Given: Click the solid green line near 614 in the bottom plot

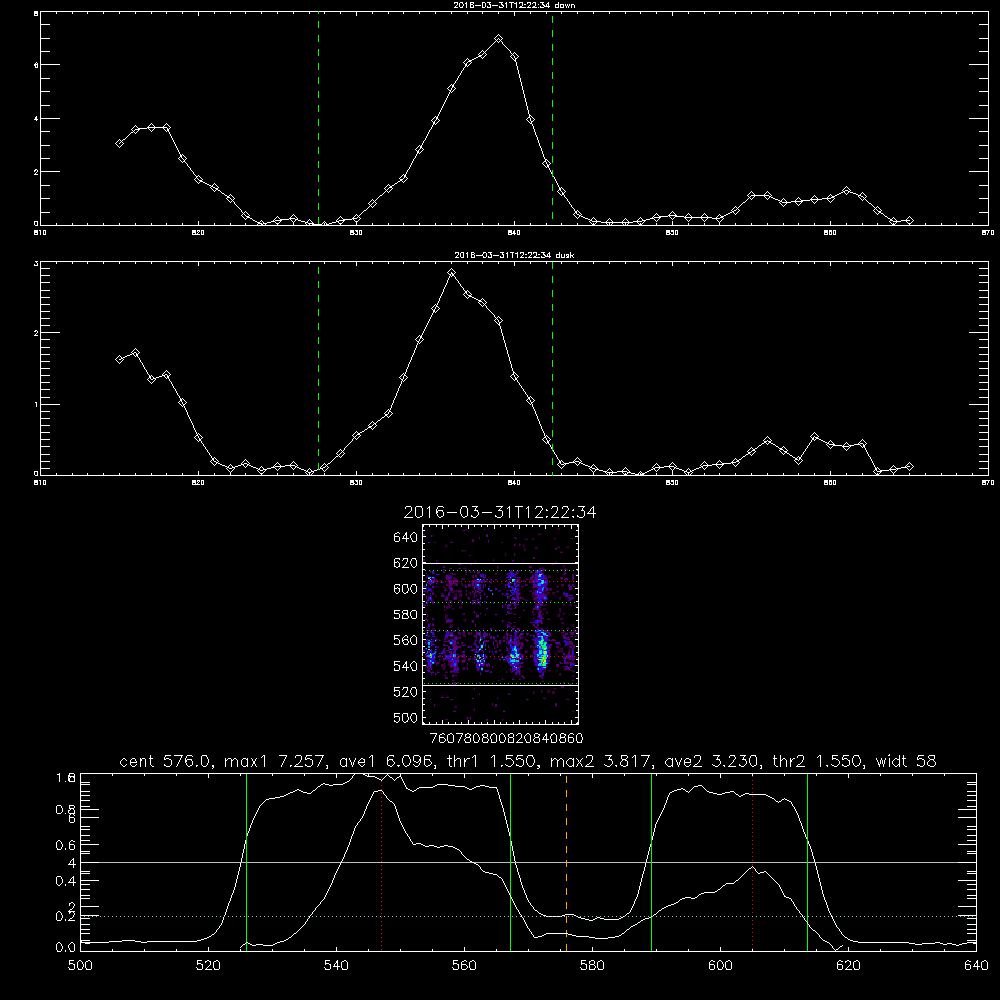Looking at the screenshot, I should 807,862.
